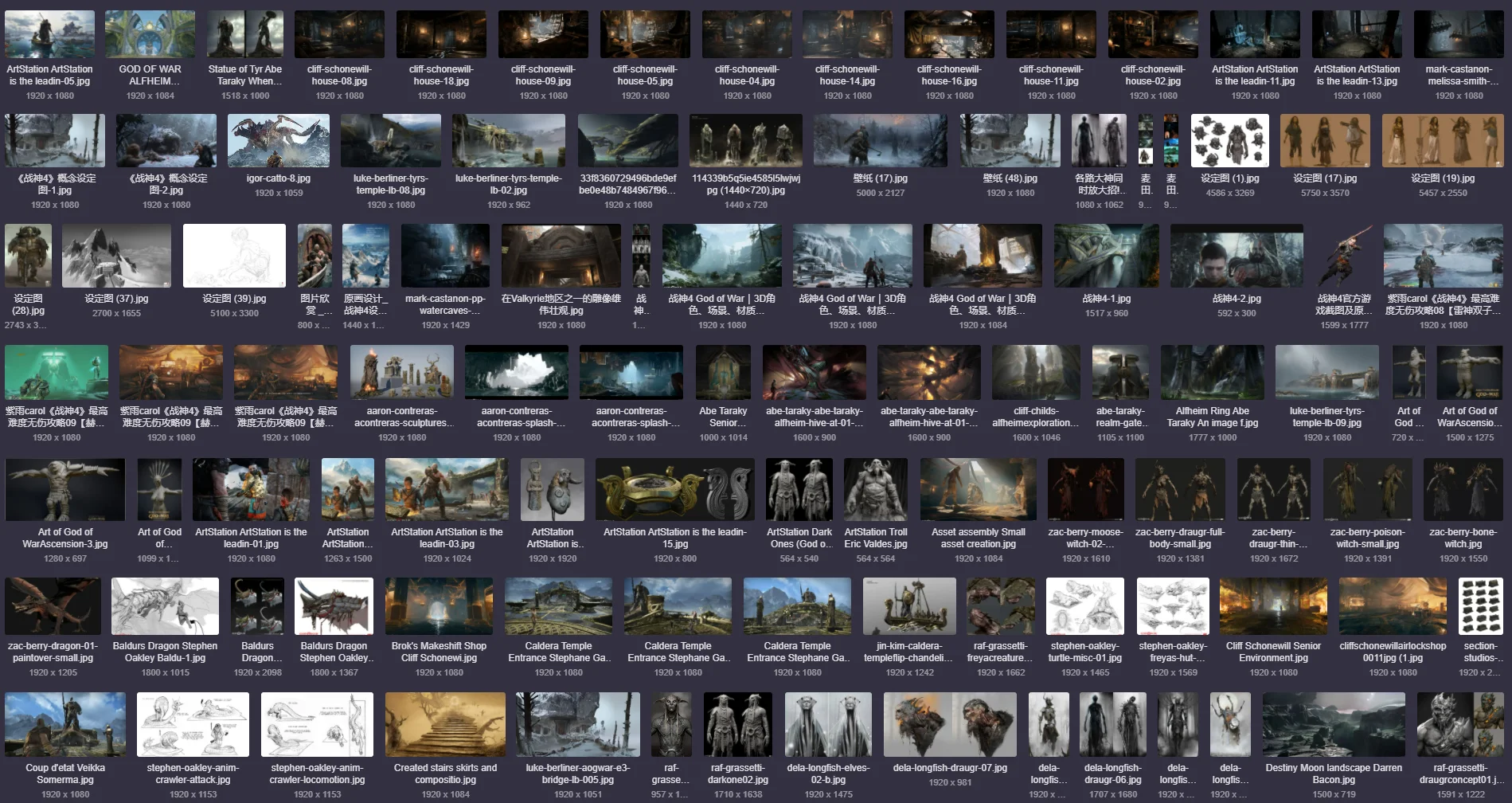Open stephen-oakley-anim-crawler-locomotion.jpg
Viewport: 1512px width, 803px height.
click(317, 724)
